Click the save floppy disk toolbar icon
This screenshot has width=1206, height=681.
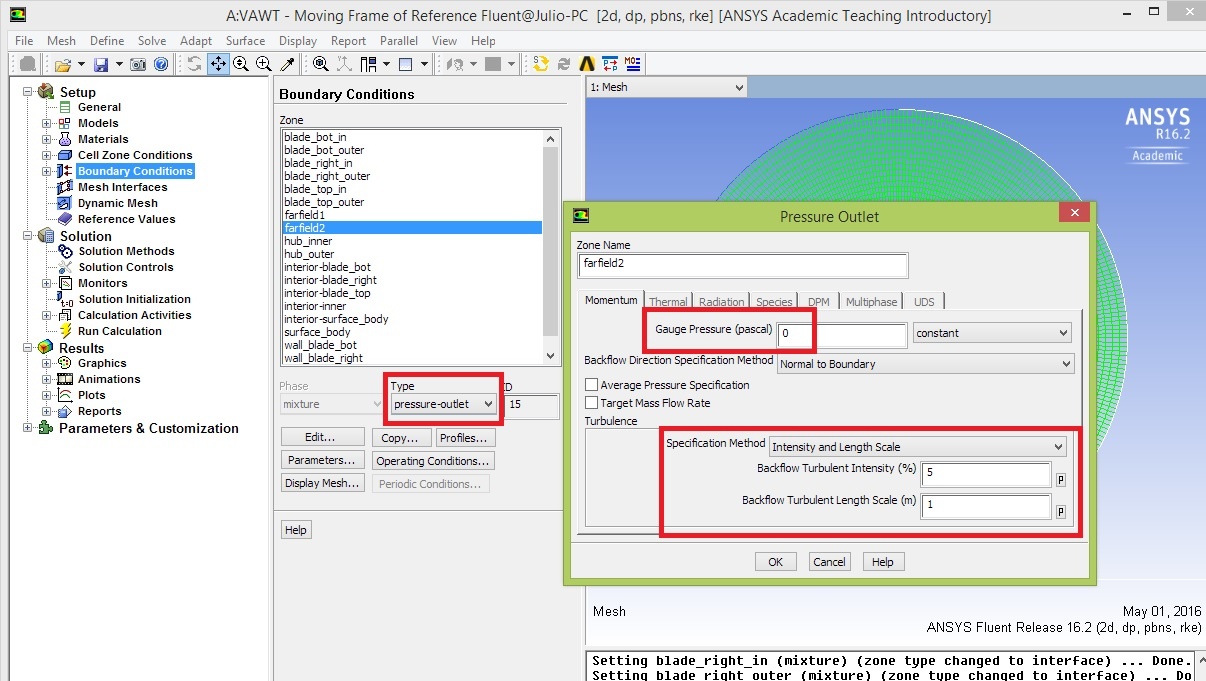click(x=100, y=64)
